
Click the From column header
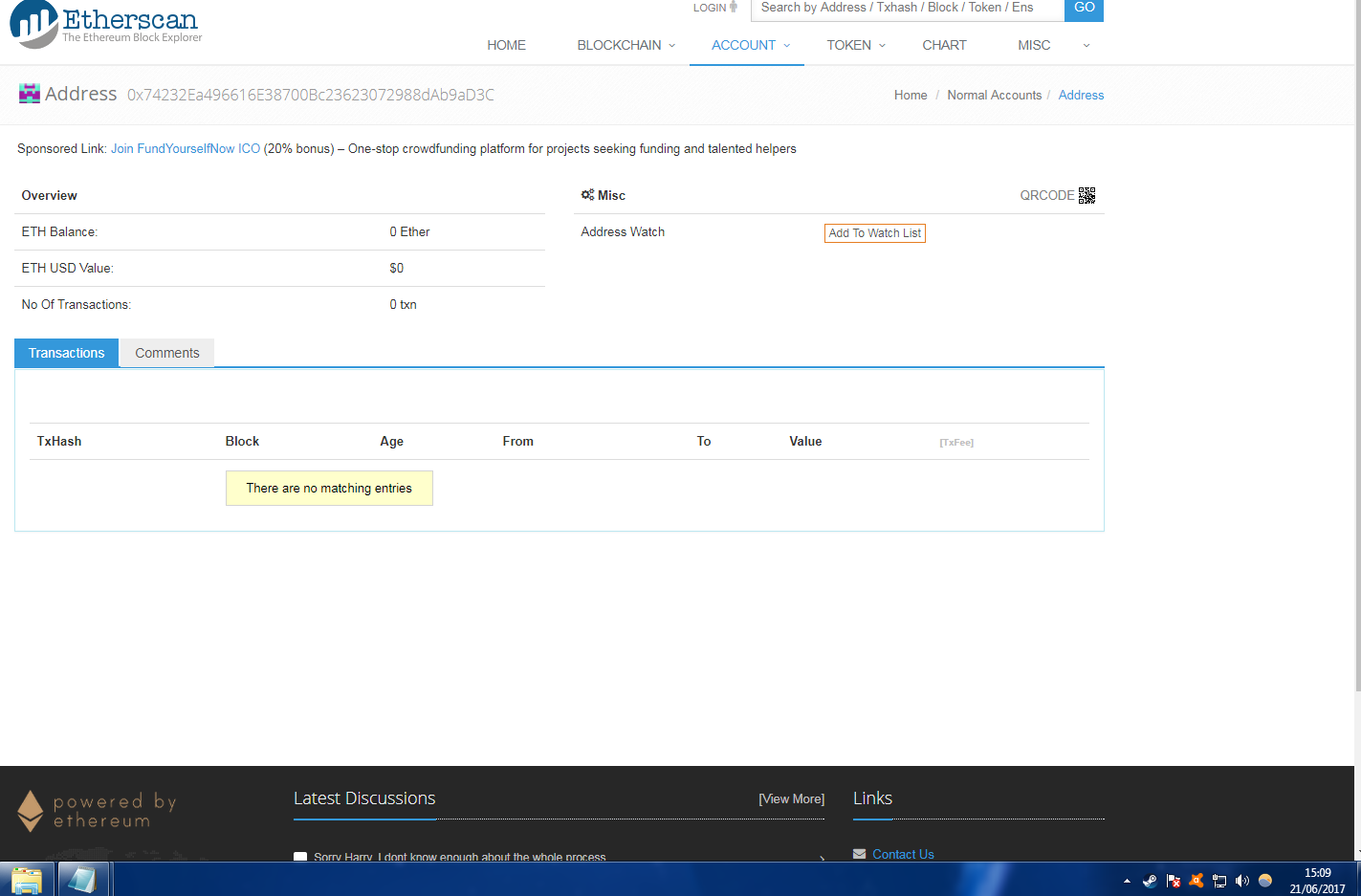click(x=517, y=441)
